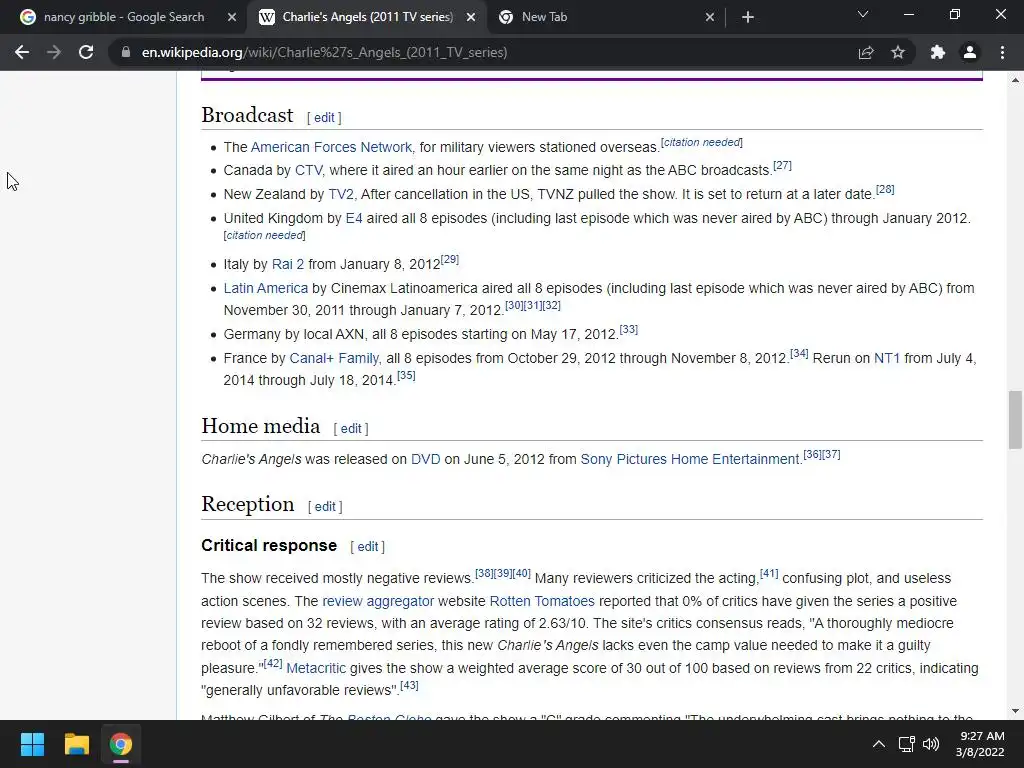Open network status tray icon
This screenshot has height=768, width=1024.
[x=906, y=744]
